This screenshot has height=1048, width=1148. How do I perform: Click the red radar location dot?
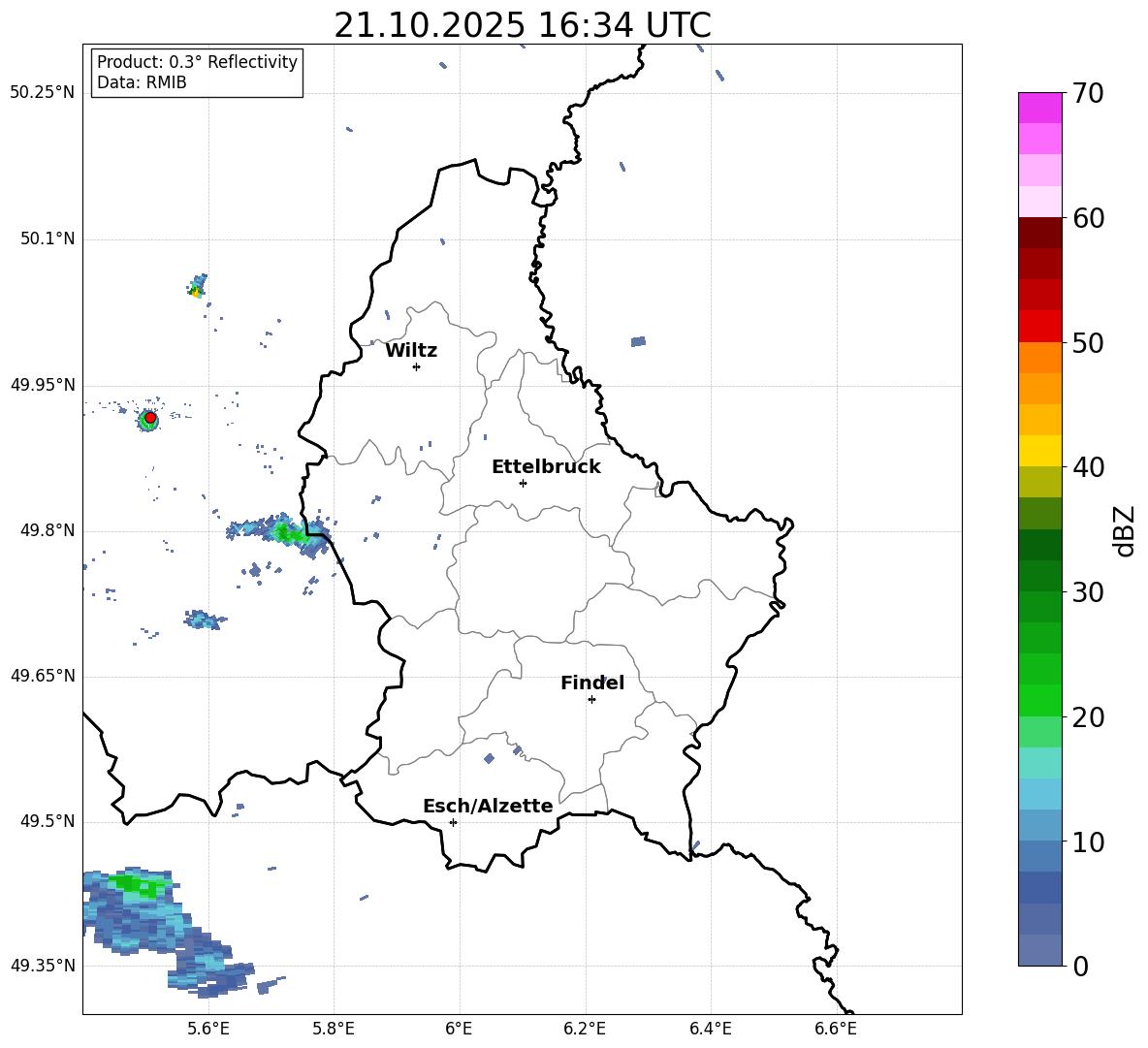[150, 418]
